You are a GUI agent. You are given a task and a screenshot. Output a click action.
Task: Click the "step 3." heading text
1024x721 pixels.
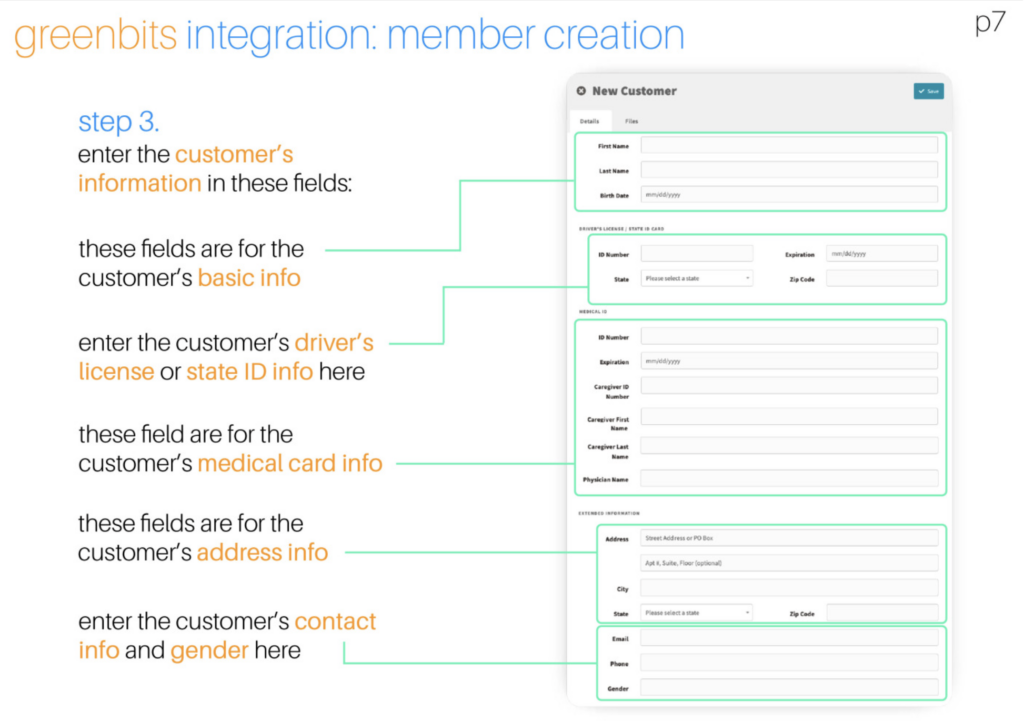point(118,121)
